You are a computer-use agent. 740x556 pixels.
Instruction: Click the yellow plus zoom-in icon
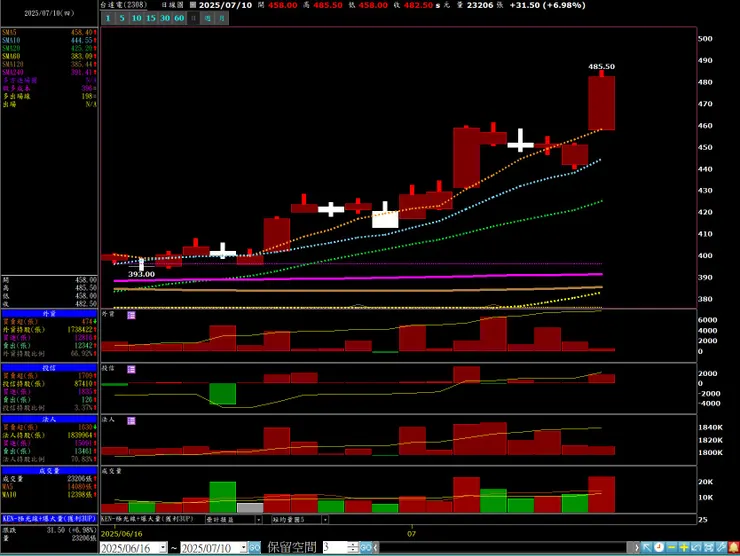click(x=684, y=548)
